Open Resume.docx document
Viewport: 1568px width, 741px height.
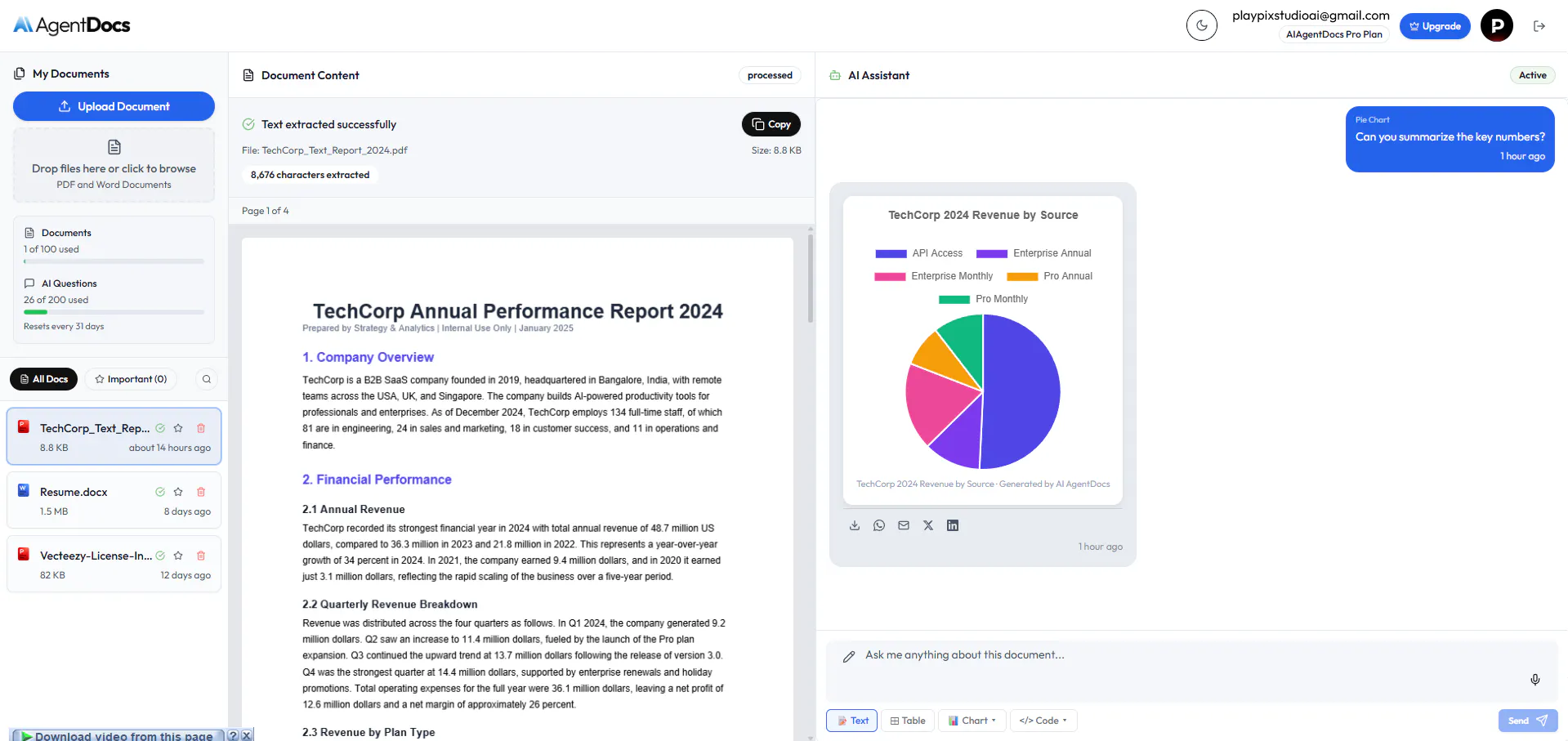pos(114,500)
